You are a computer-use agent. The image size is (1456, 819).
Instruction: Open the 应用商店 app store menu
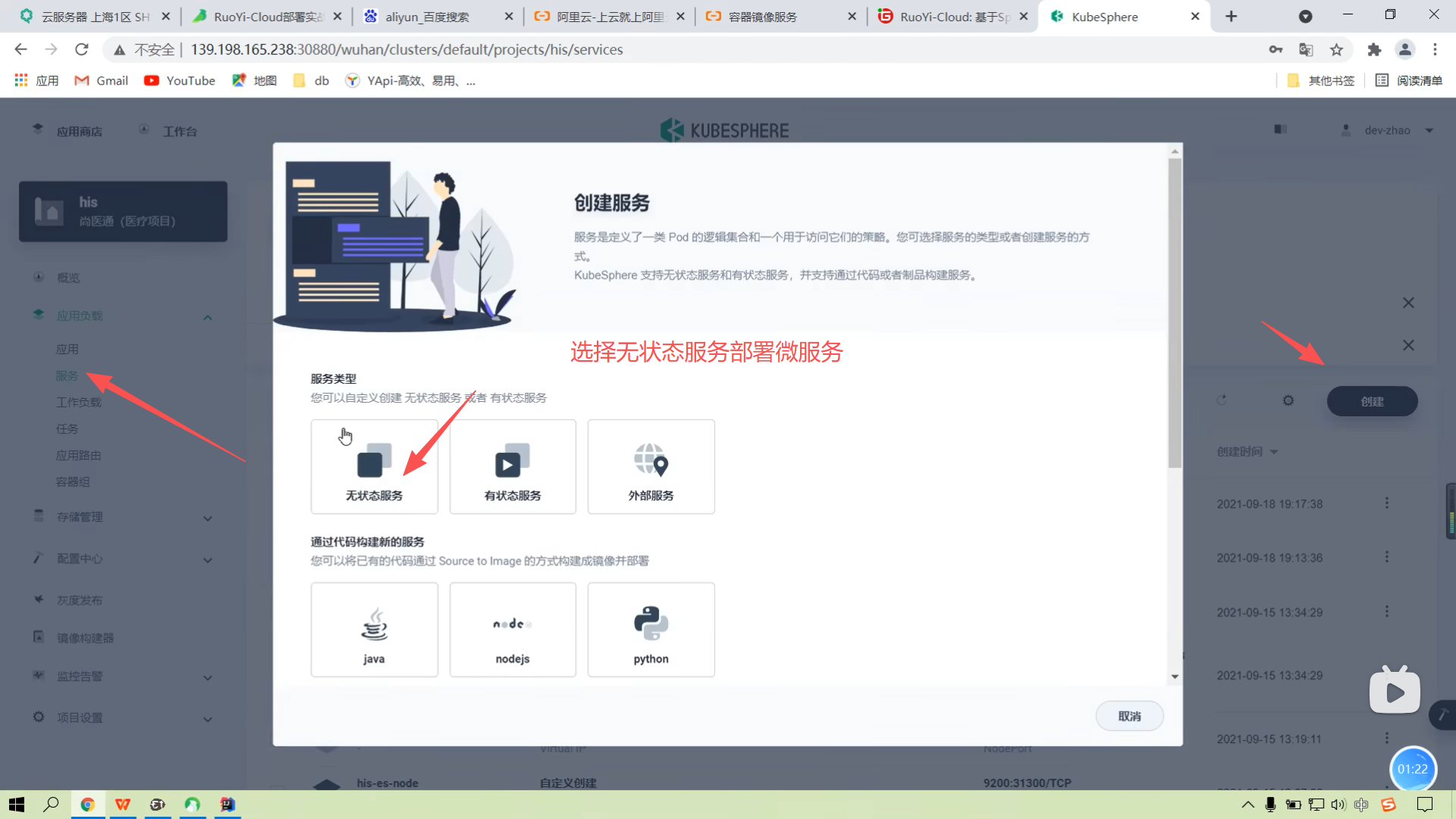pos(67,130)
